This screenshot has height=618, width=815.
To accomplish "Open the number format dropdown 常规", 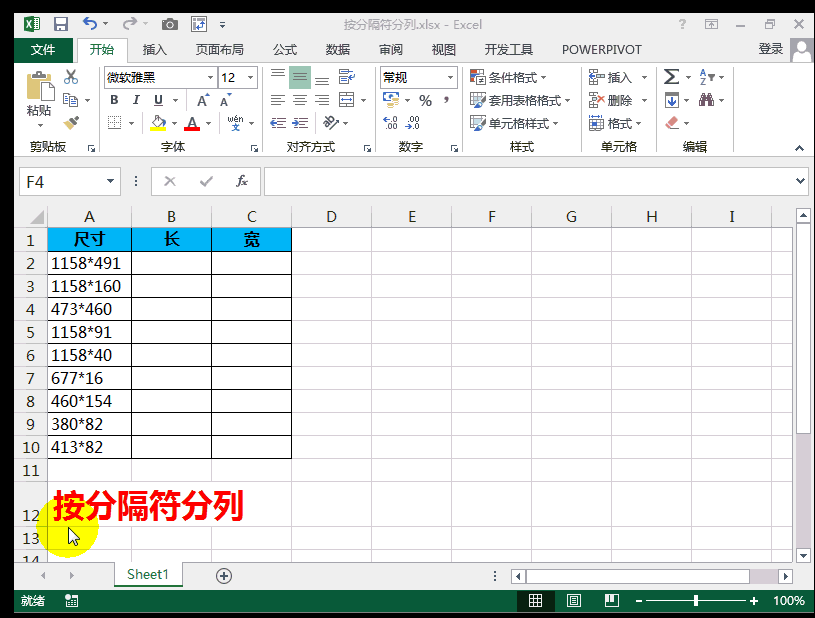I will tap(450, 77).
